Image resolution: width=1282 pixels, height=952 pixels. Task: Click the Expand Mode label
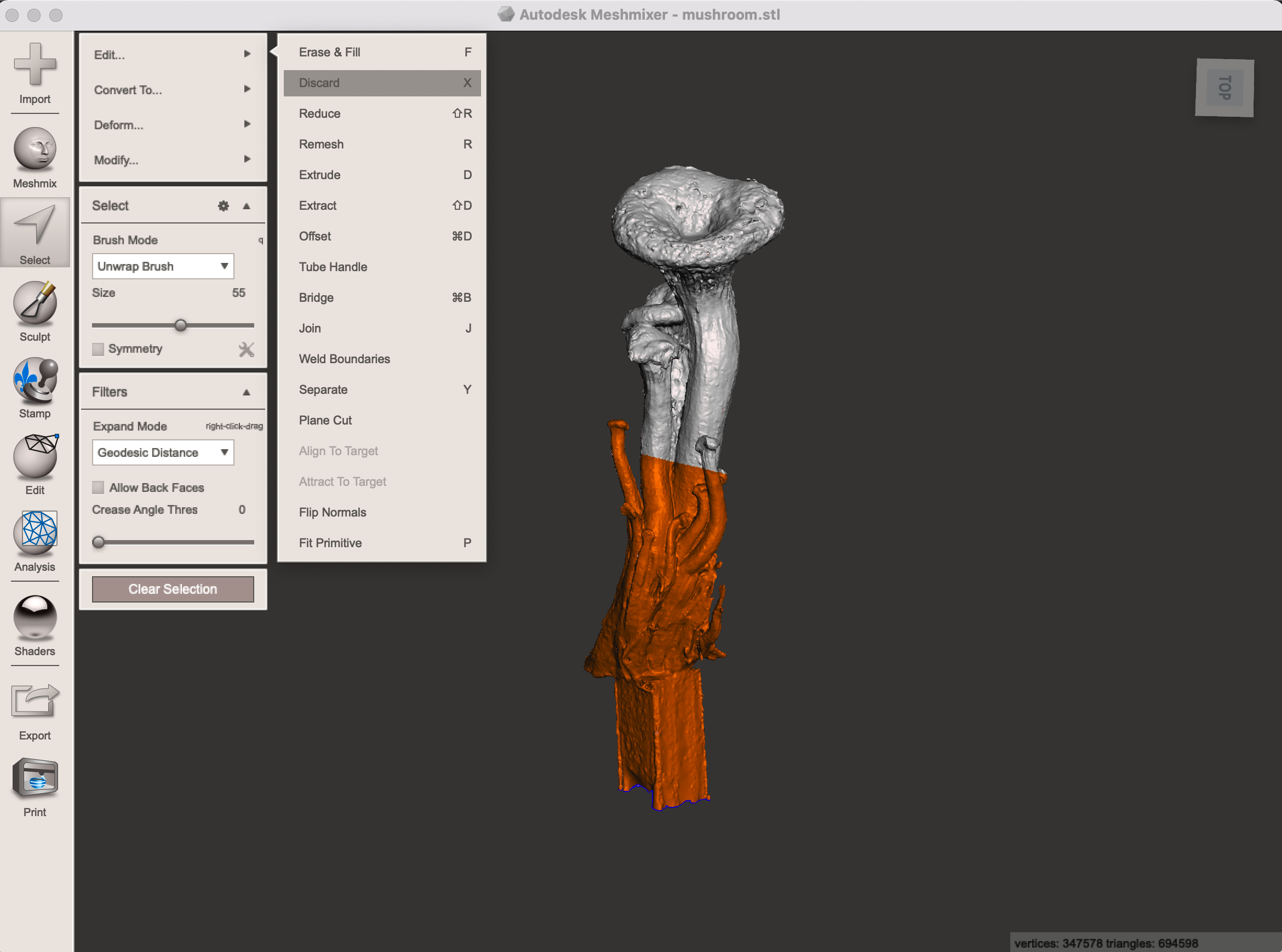[130, 426]
